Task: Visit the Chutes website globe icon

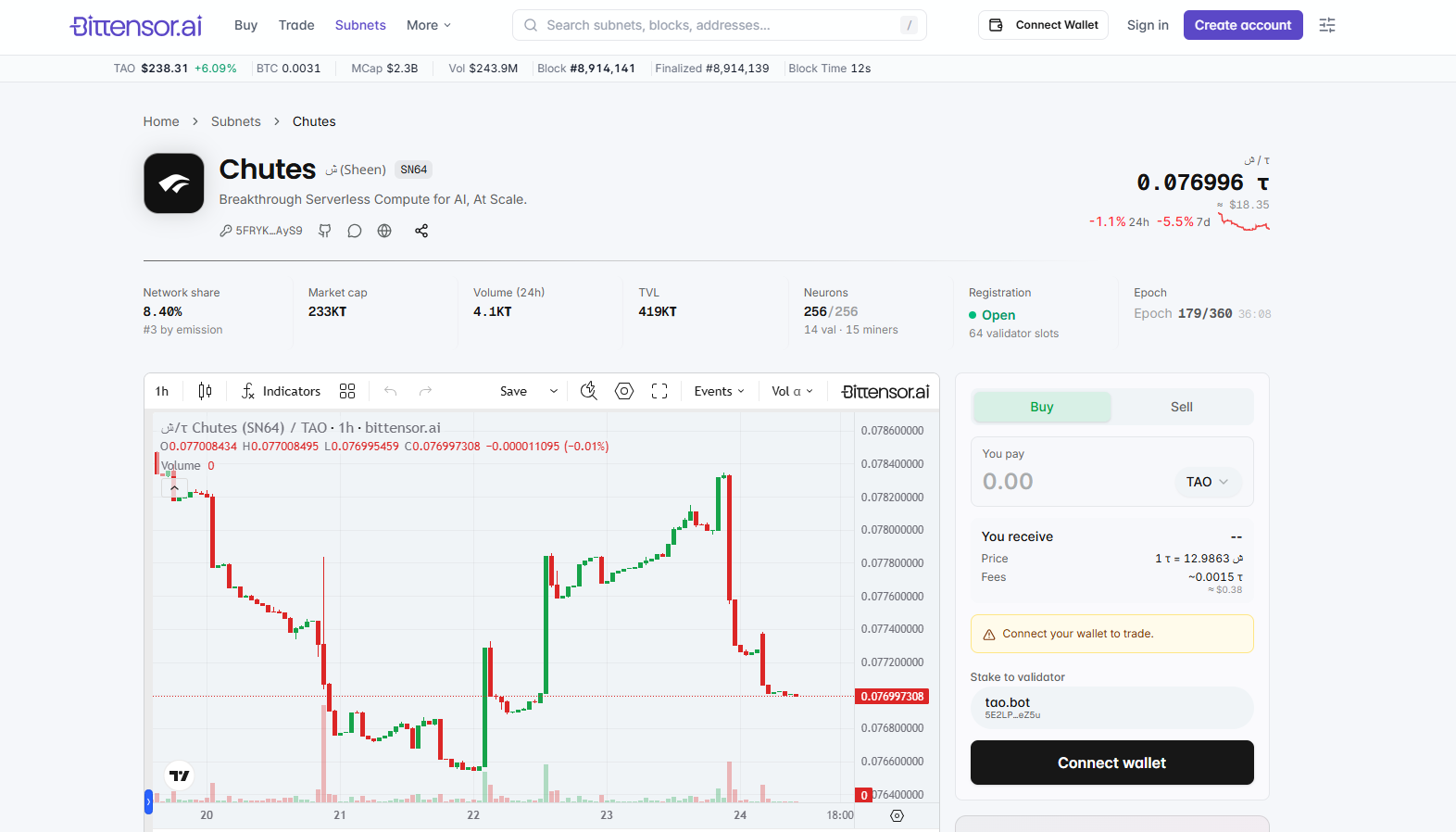Action: click(384, 231)
